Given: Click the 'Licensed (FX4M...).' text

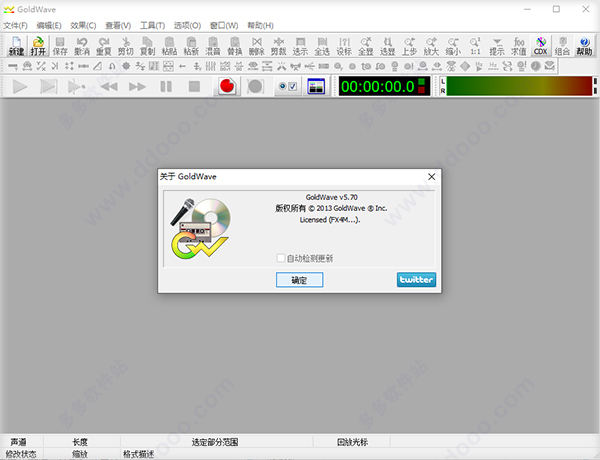Looking at the screenshot, I should (330, 220).
